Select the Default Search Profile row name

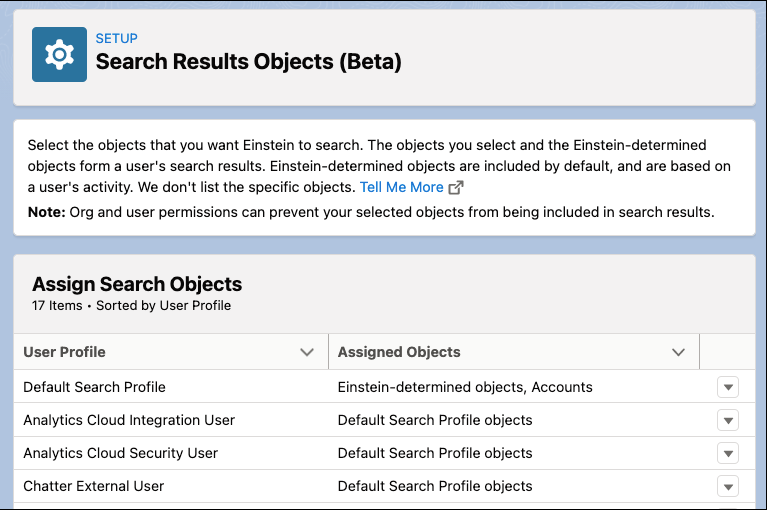(94, 387)
